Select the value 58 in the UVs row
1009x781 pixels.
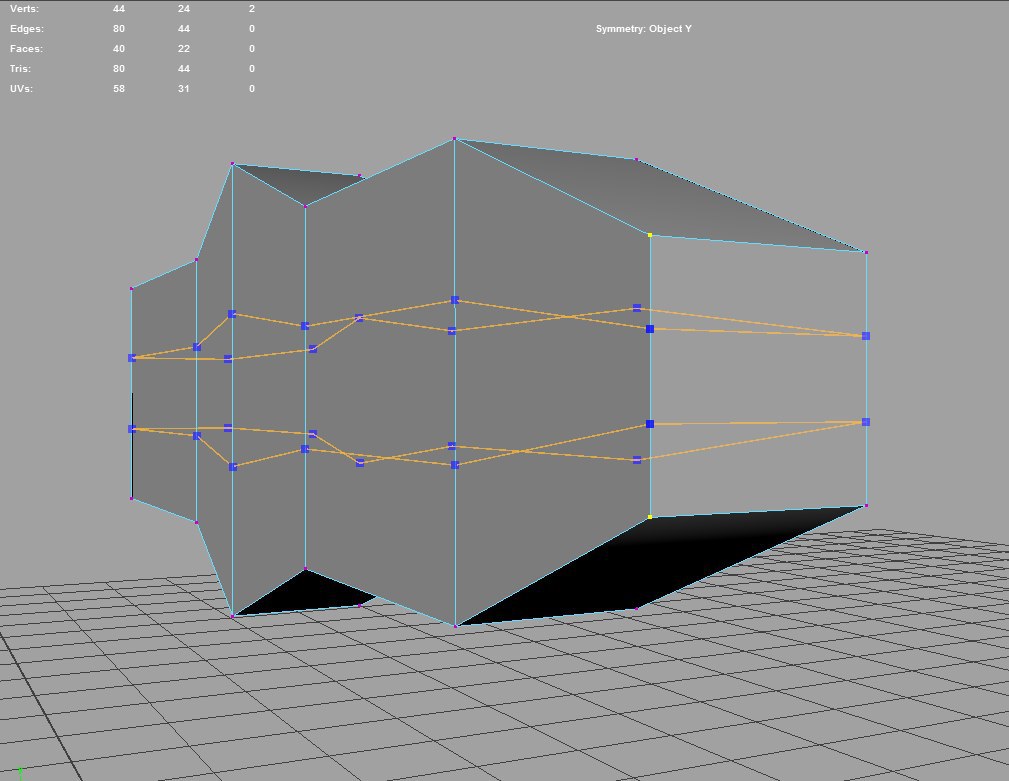[x=119, y=89]
